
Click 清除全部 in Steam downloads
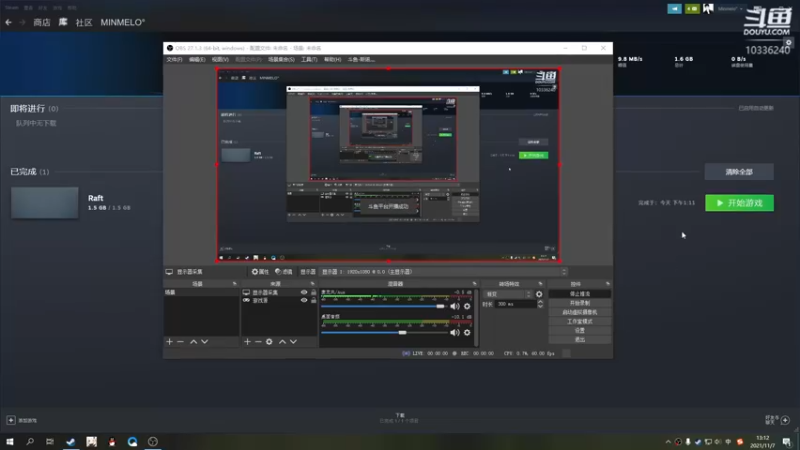pyautogui.click(x=739, y=172)
